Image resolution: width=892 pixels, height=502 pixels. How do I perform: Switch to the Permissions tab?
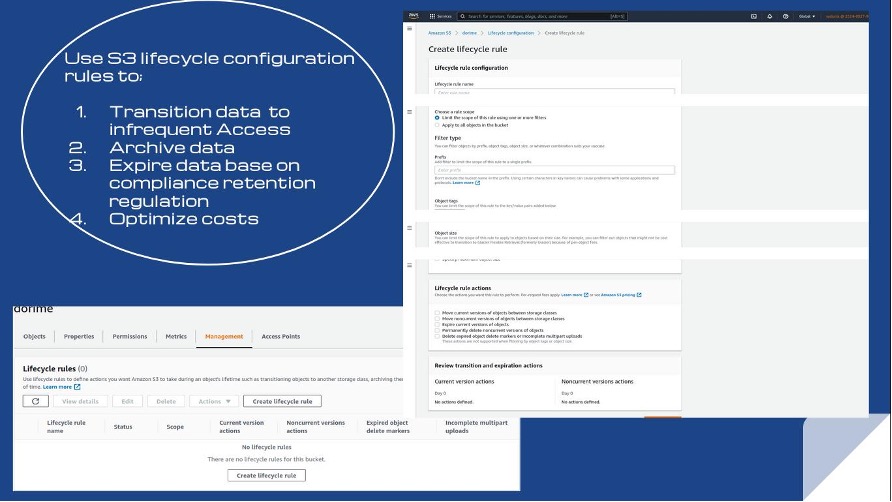click(x=130, y=337)
